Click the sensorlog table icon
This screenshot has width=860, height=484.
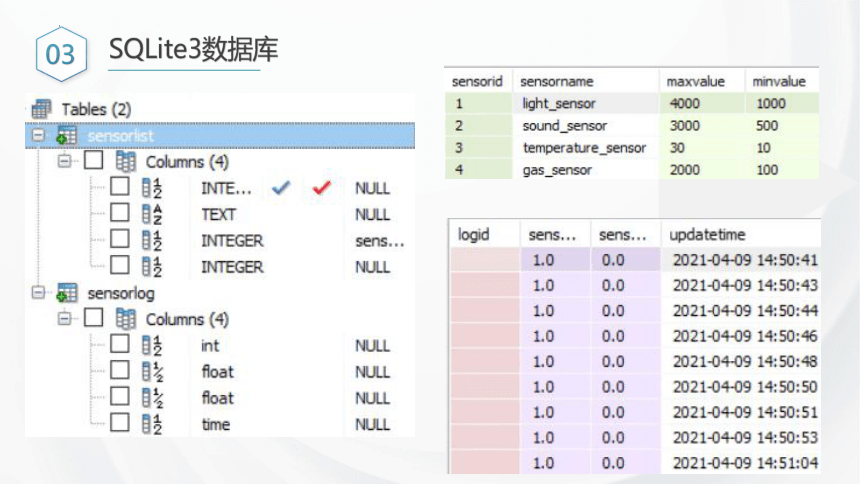(x=66, y=293)
